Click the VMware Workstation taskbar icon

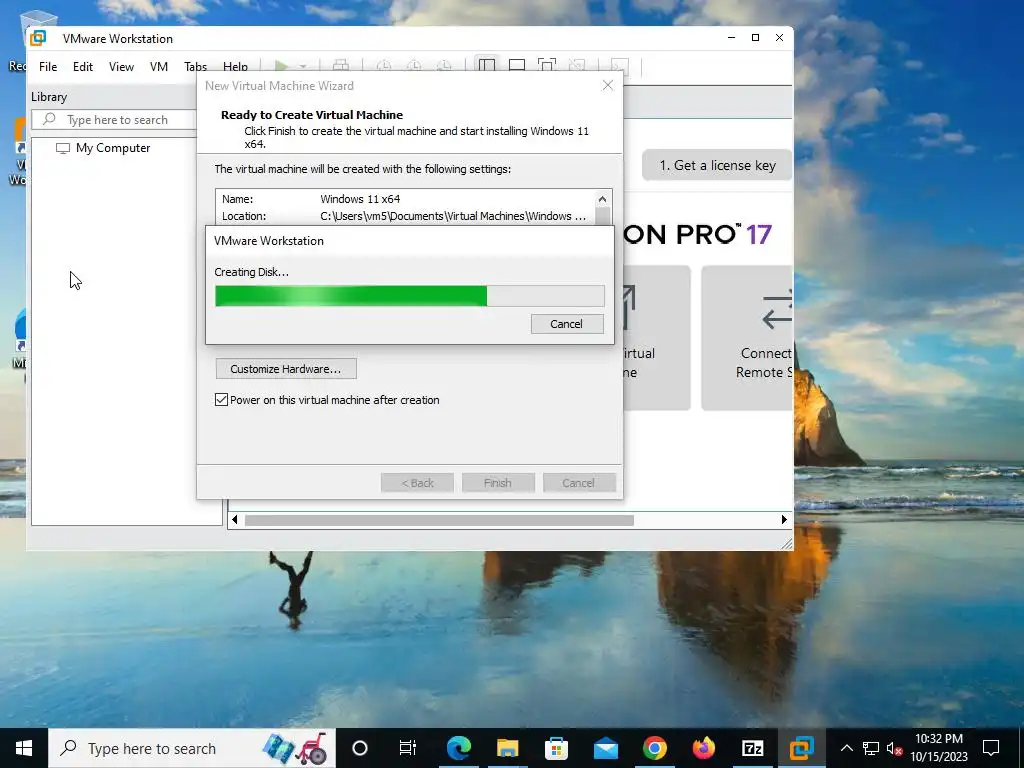tap(801, 748)
